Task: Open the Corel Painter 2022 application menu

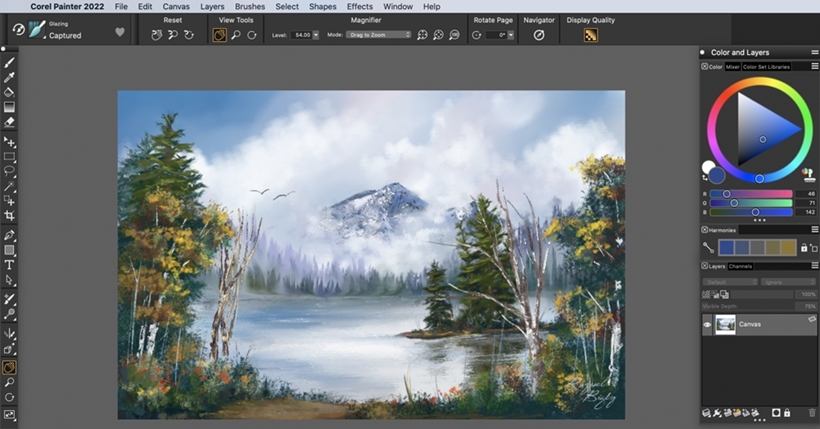Action: pos(67,6)
